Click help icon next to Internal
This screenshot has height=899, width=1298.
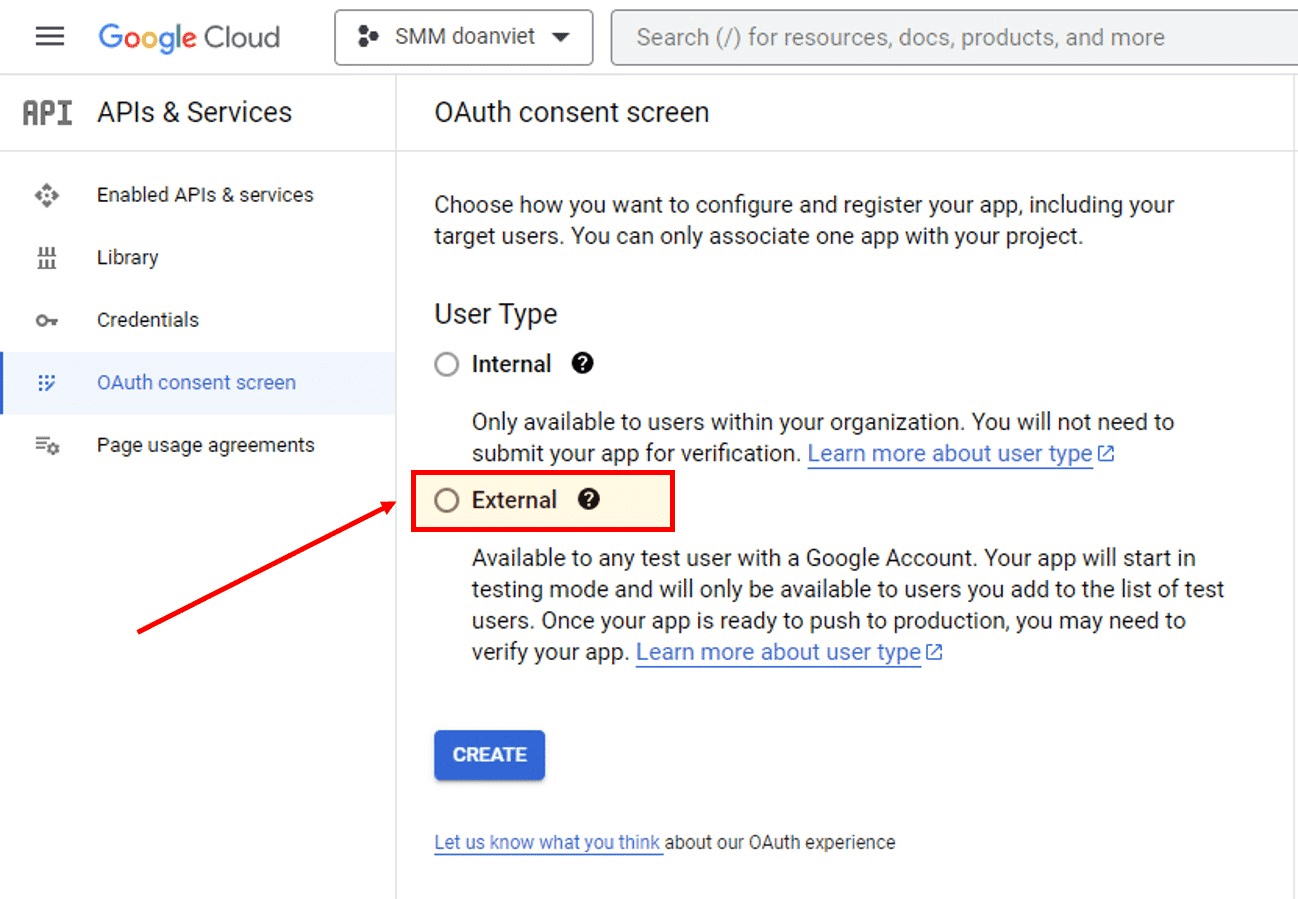583,364
